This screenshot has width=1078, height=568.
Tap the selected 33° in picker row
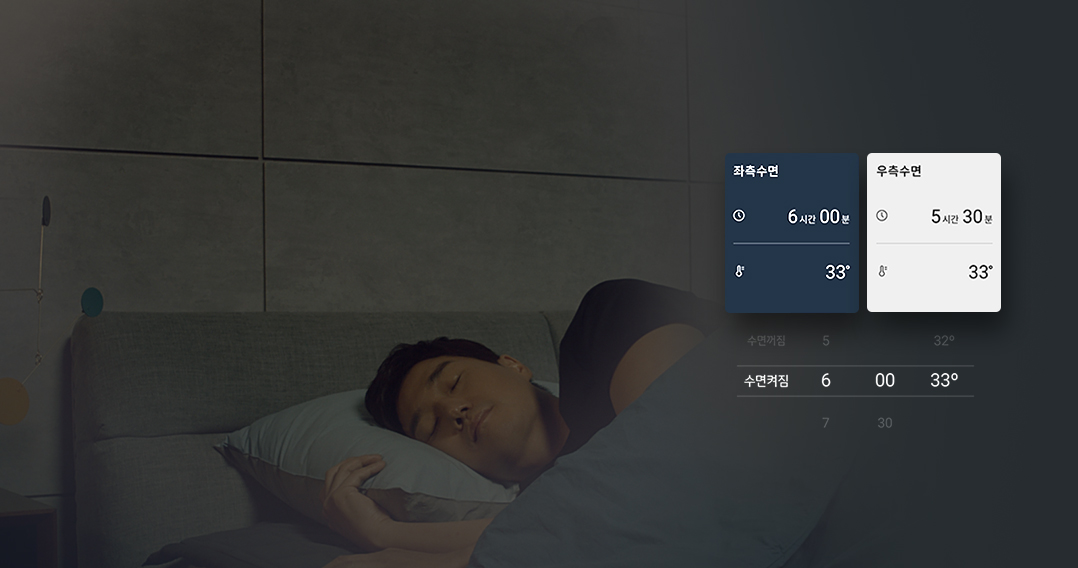pyautogui.click(x=944, y=380)
